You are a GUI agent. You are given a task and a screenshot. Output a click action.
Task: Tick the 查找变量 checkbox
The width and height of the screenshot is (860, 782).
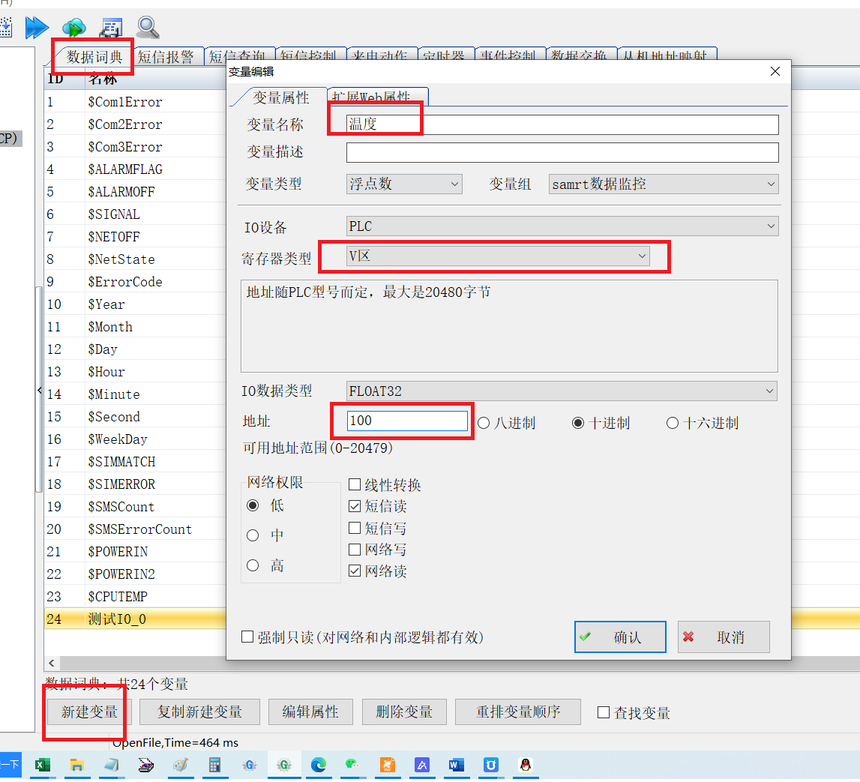click(x=603, y=712)
